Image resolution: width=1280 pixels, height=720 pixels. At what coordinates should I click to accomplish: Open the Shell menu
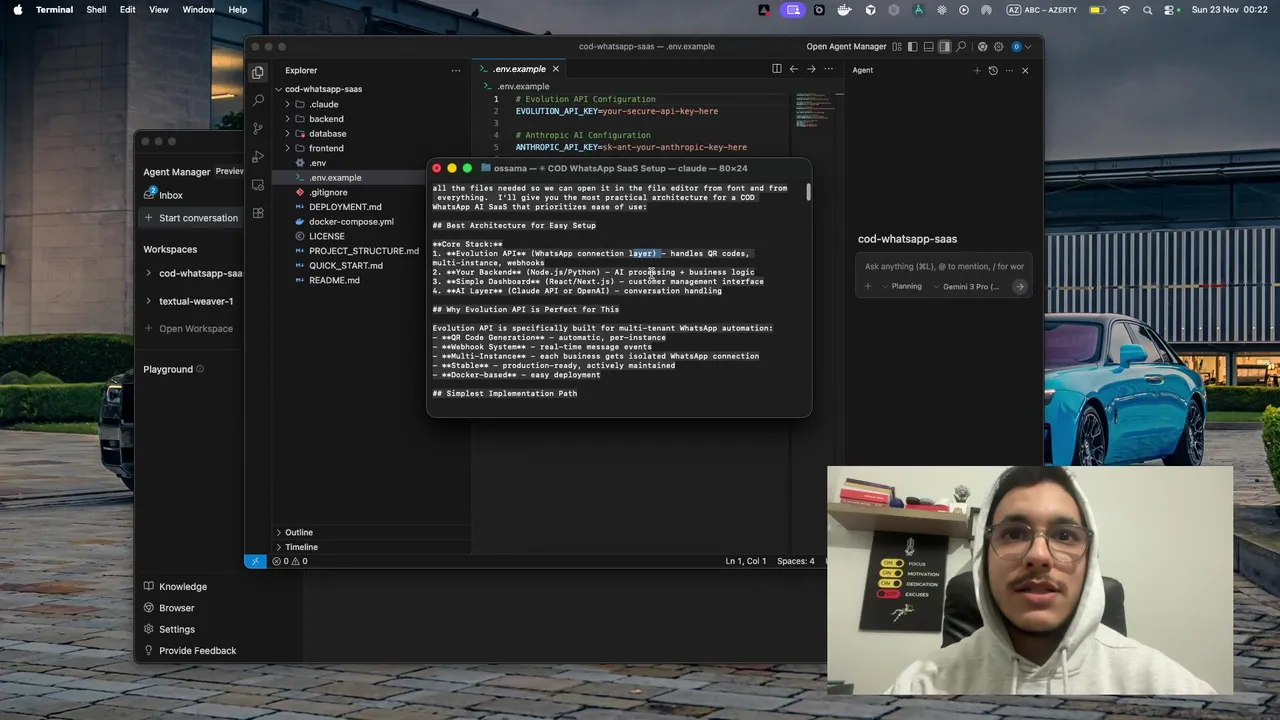coord(96,10)
